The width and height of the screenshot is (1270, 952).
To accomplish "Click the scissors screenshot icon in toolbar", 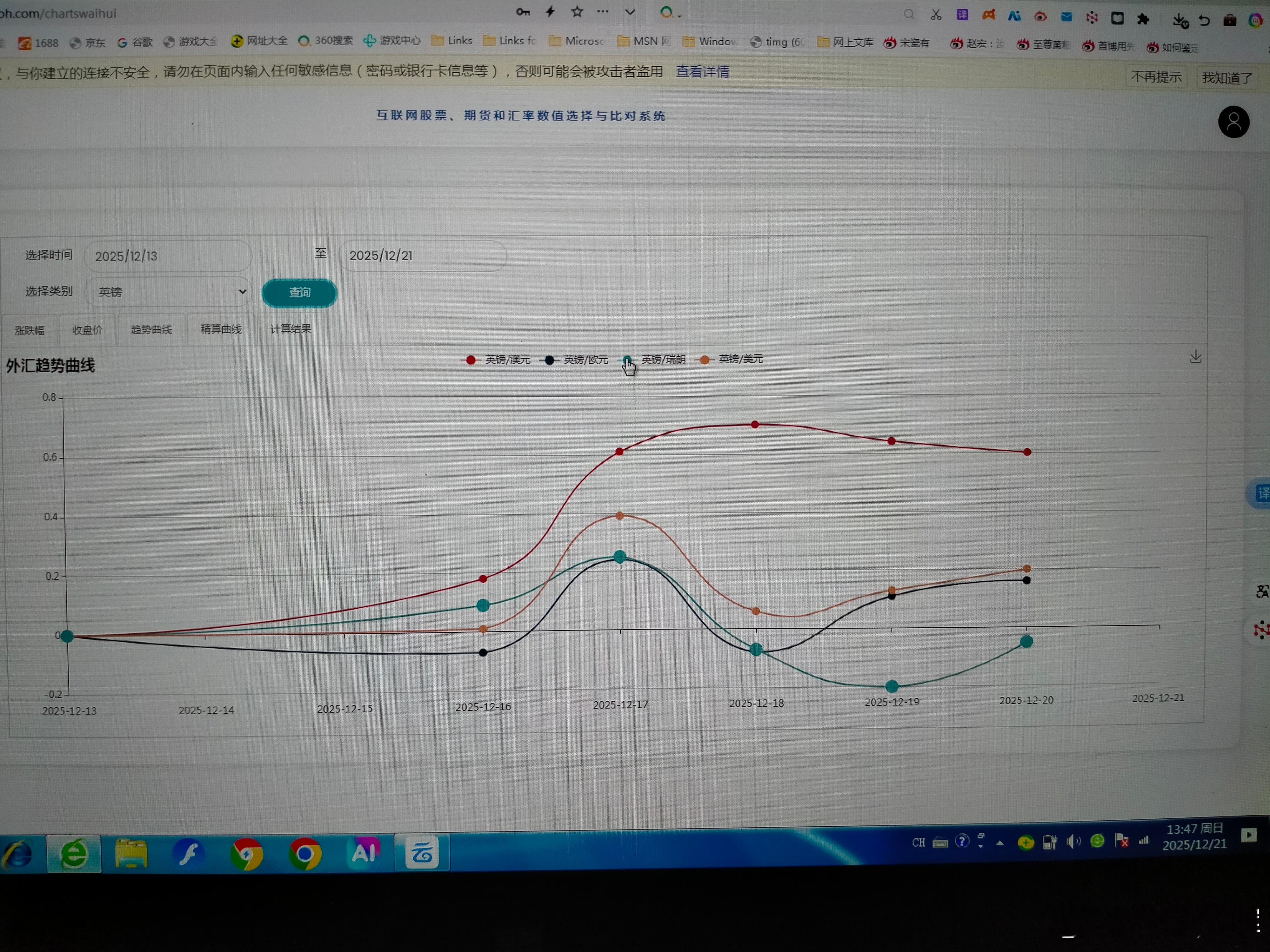I will click(x=936, y=15).
